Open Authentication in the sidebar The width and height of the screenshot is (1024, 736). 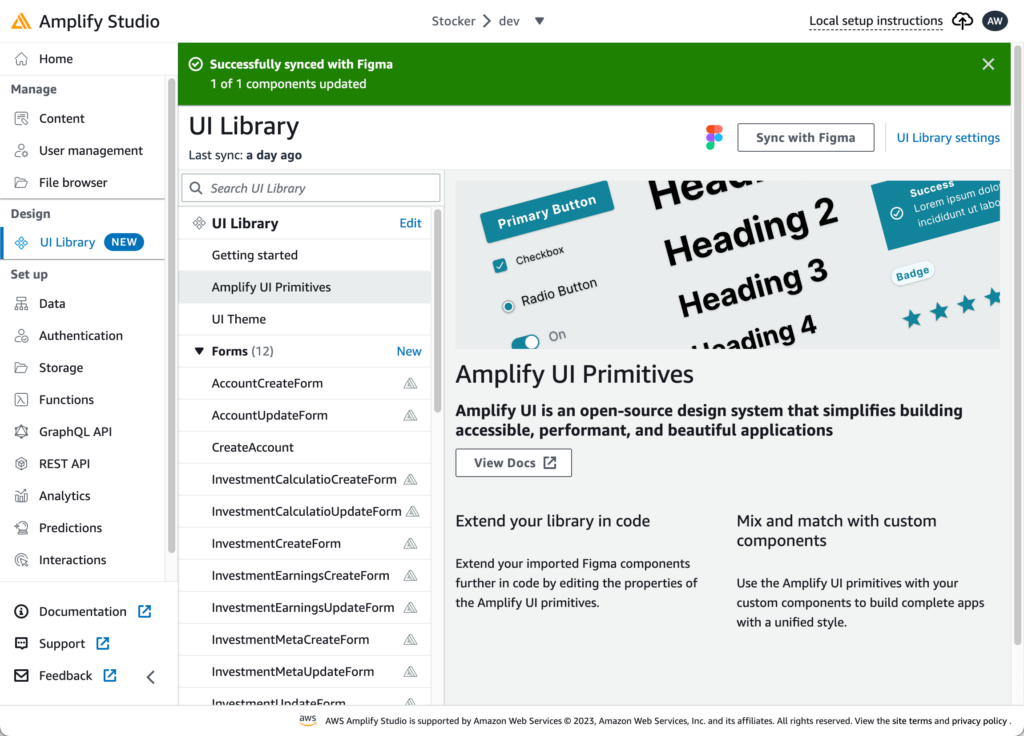tap(80, 336)
